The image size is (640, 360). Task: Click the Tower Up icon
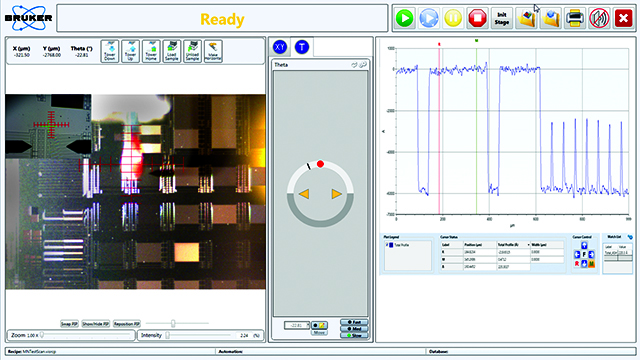tap(131, 51)
